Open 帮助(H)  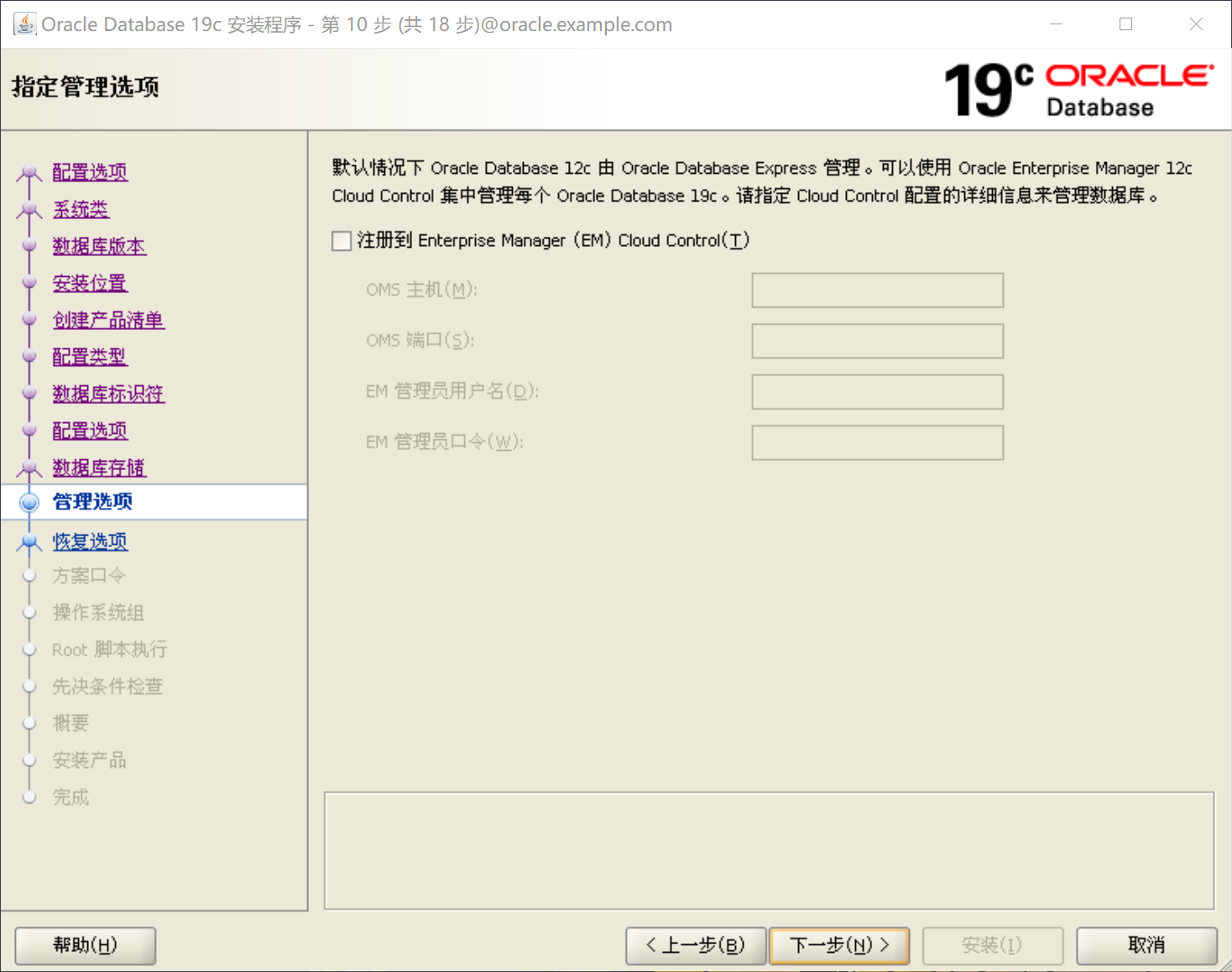coord(84,945)
